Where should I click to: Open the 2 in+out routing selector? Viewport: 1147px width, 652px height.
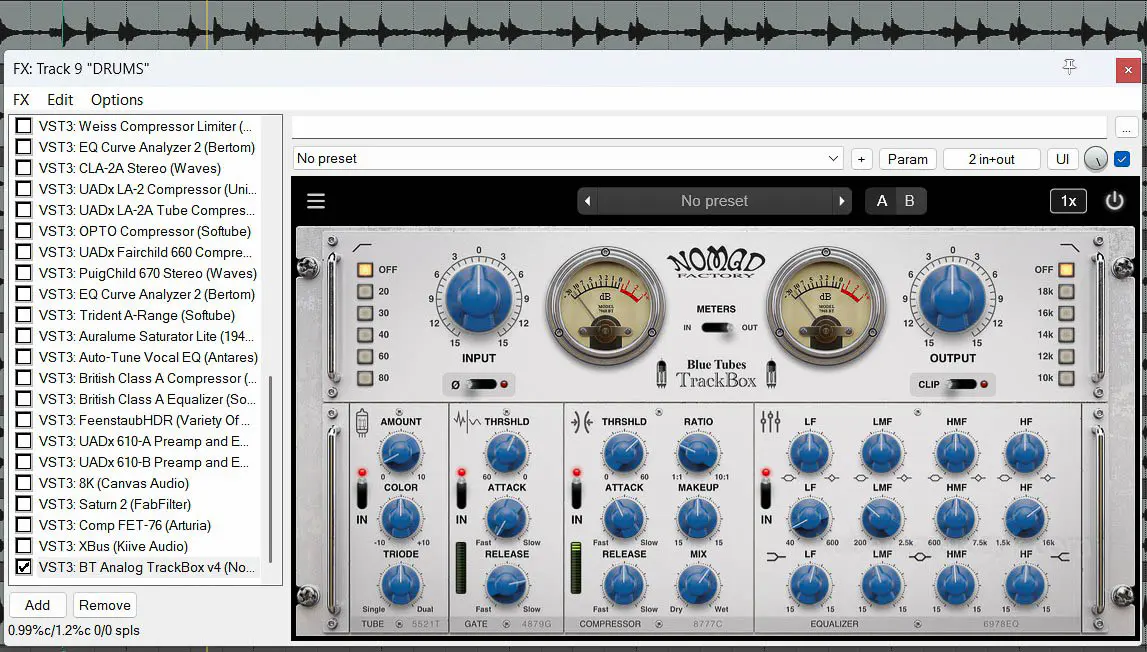tap(991, 159)
